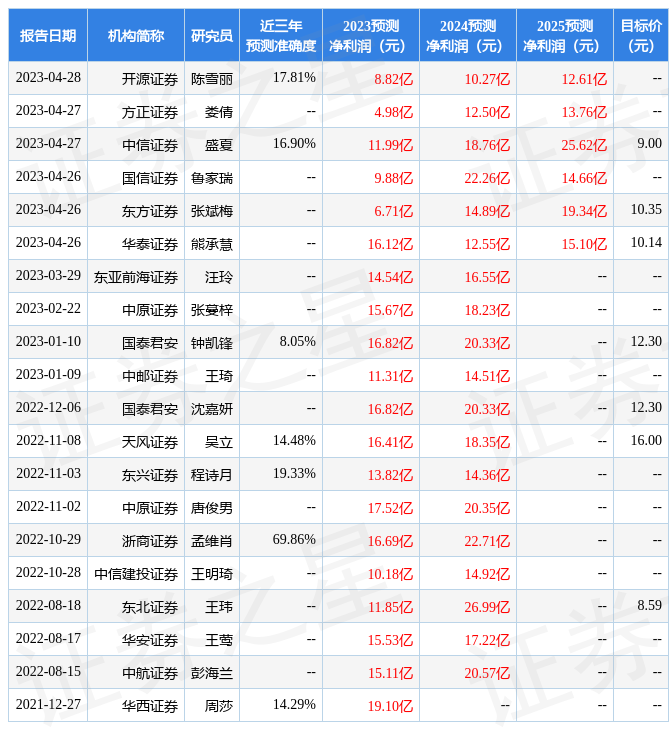Screen dimensions: 669x730
Task: Select the 东亚前海证券 institution cell
Action: (136, 277)
